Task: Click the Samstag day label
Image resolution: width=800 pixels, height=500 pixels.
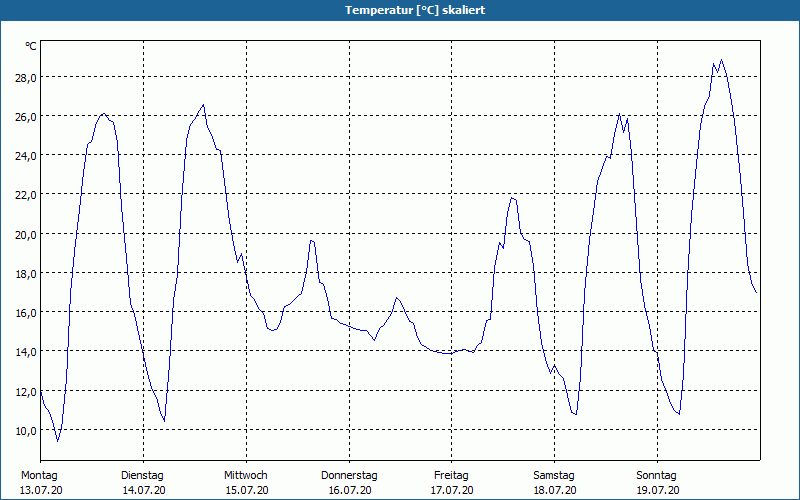Action: coord(554,476)
